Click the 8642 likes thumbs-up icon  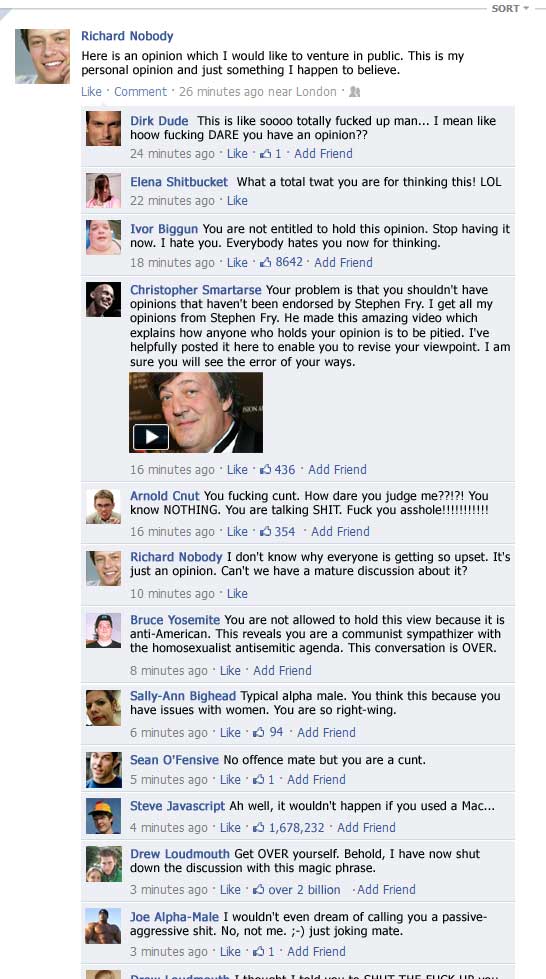point(265,262)
